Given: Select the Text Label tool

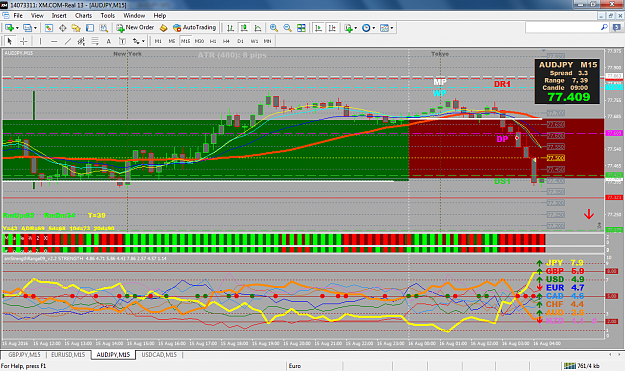Looking at the screenshot, I should (x=122, y=41).
